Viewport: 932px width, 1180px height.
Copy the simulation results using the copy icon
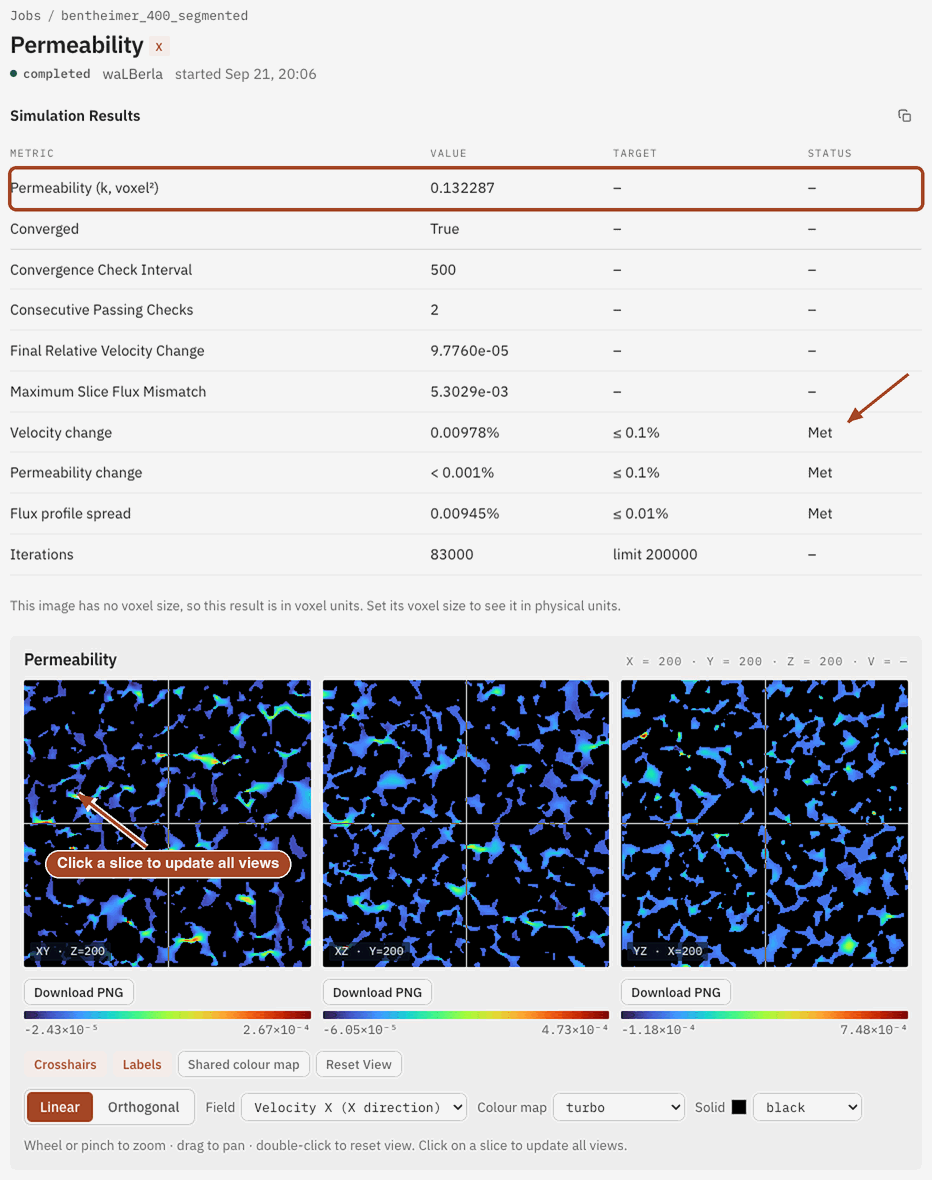point(904,116)
